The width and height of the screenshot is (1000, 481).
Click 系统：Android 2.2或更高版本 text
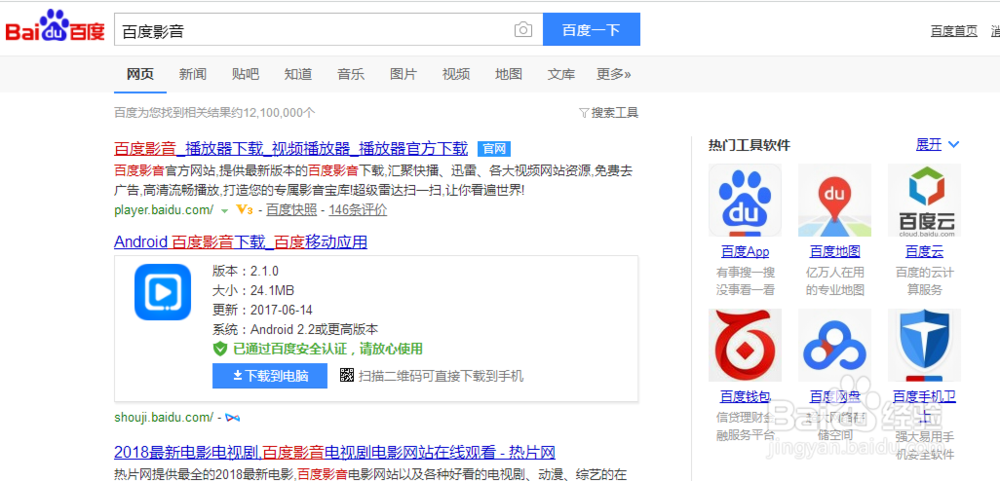(x=295, y=330)
